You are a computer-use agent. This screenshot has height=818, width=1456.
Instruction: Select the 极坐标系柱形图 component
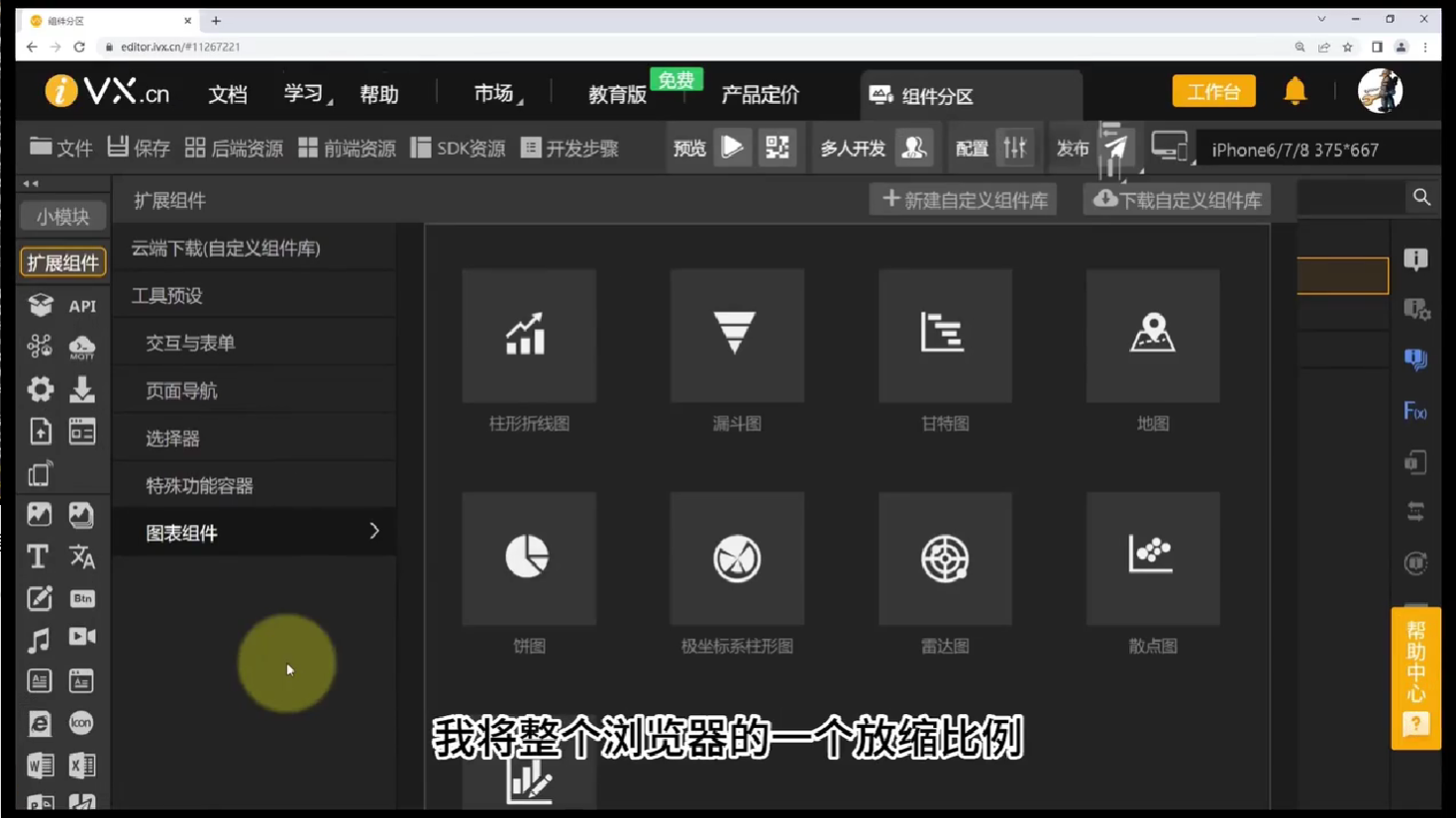[737, 559]
